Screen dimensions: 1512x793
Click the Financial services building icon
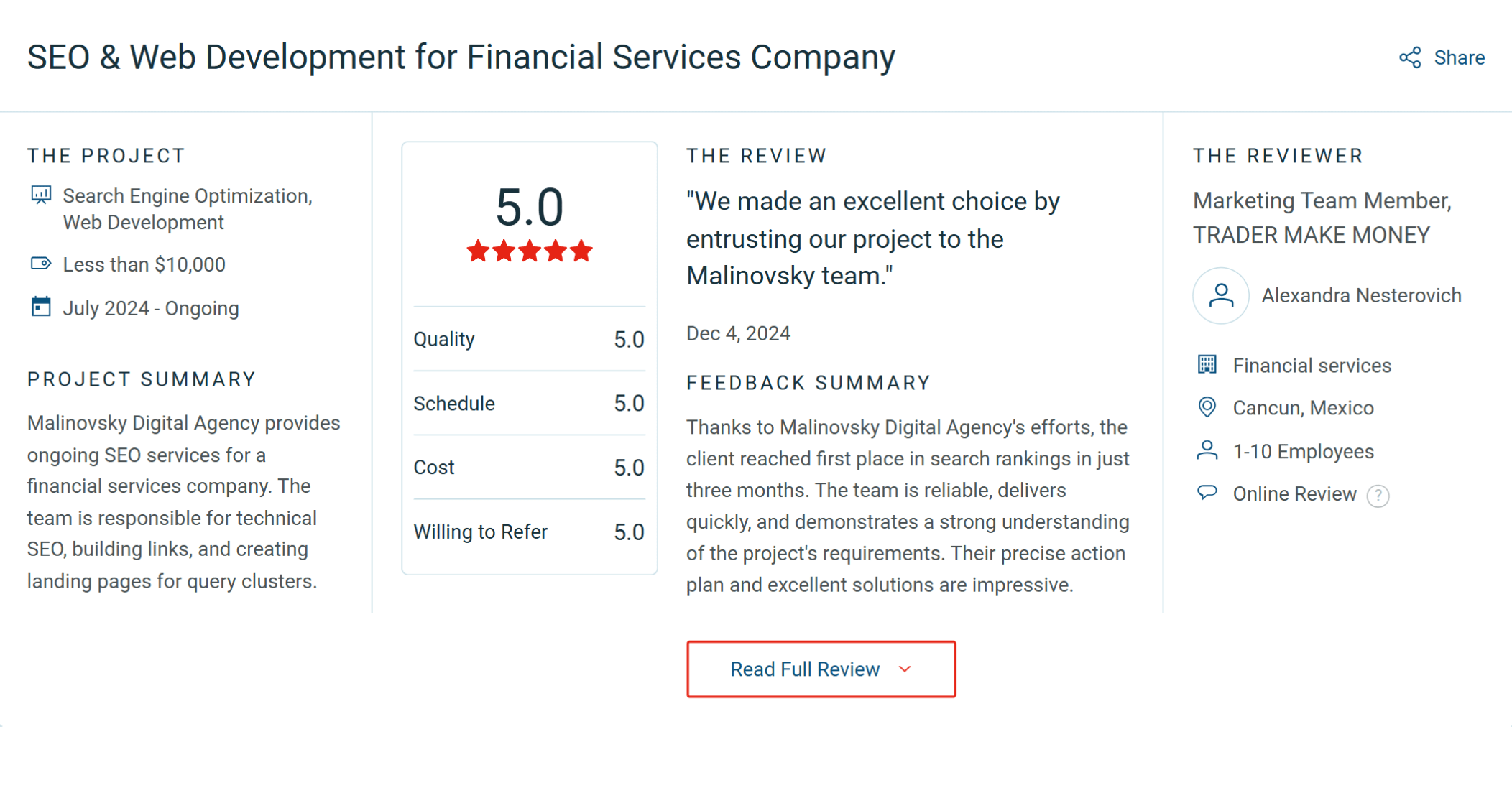pyautogui.click(x=1207, y=365)
